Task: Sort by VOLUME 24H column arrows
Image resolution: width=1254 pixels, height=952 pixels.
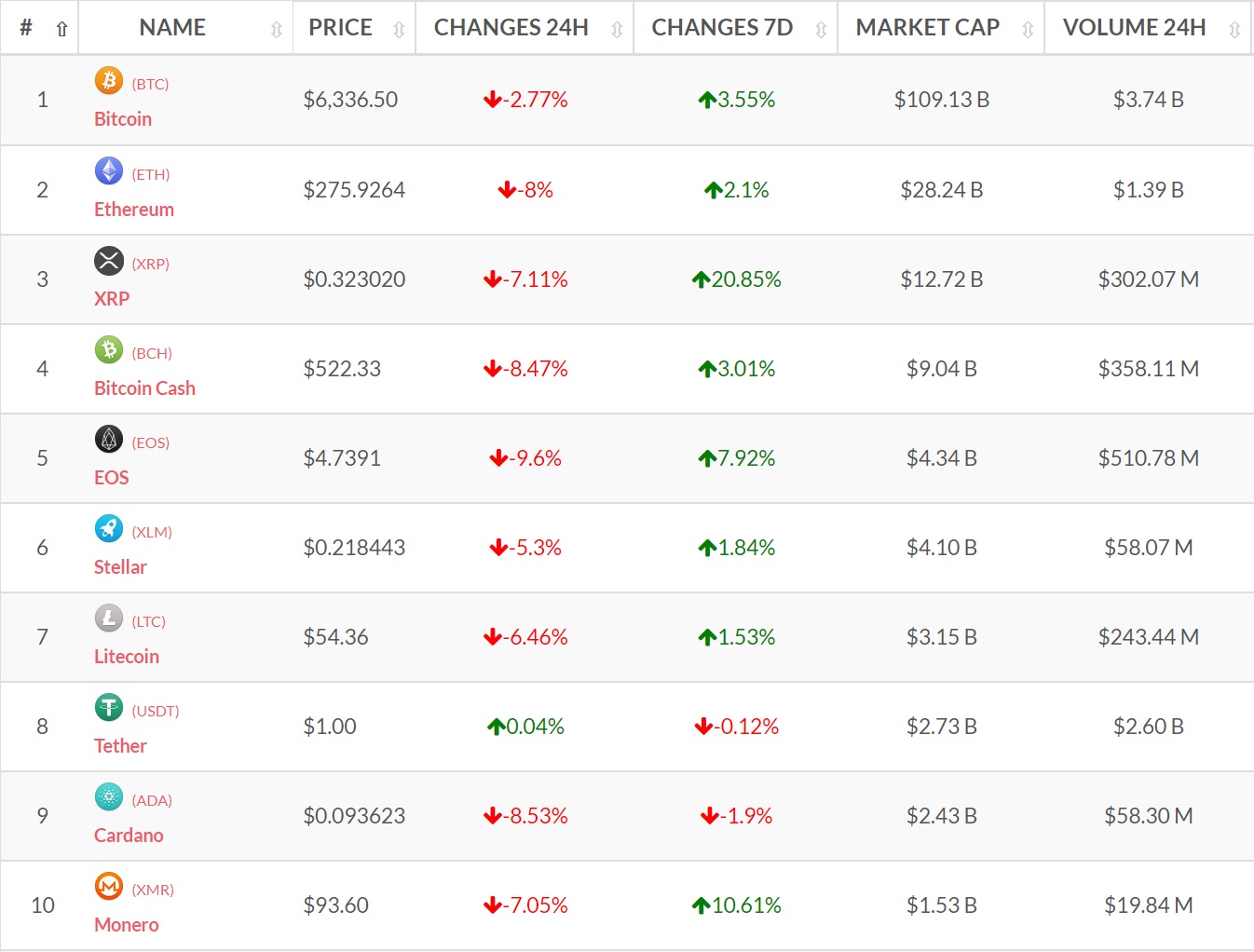Action: pyautogui.click(x=1234, y=30)
